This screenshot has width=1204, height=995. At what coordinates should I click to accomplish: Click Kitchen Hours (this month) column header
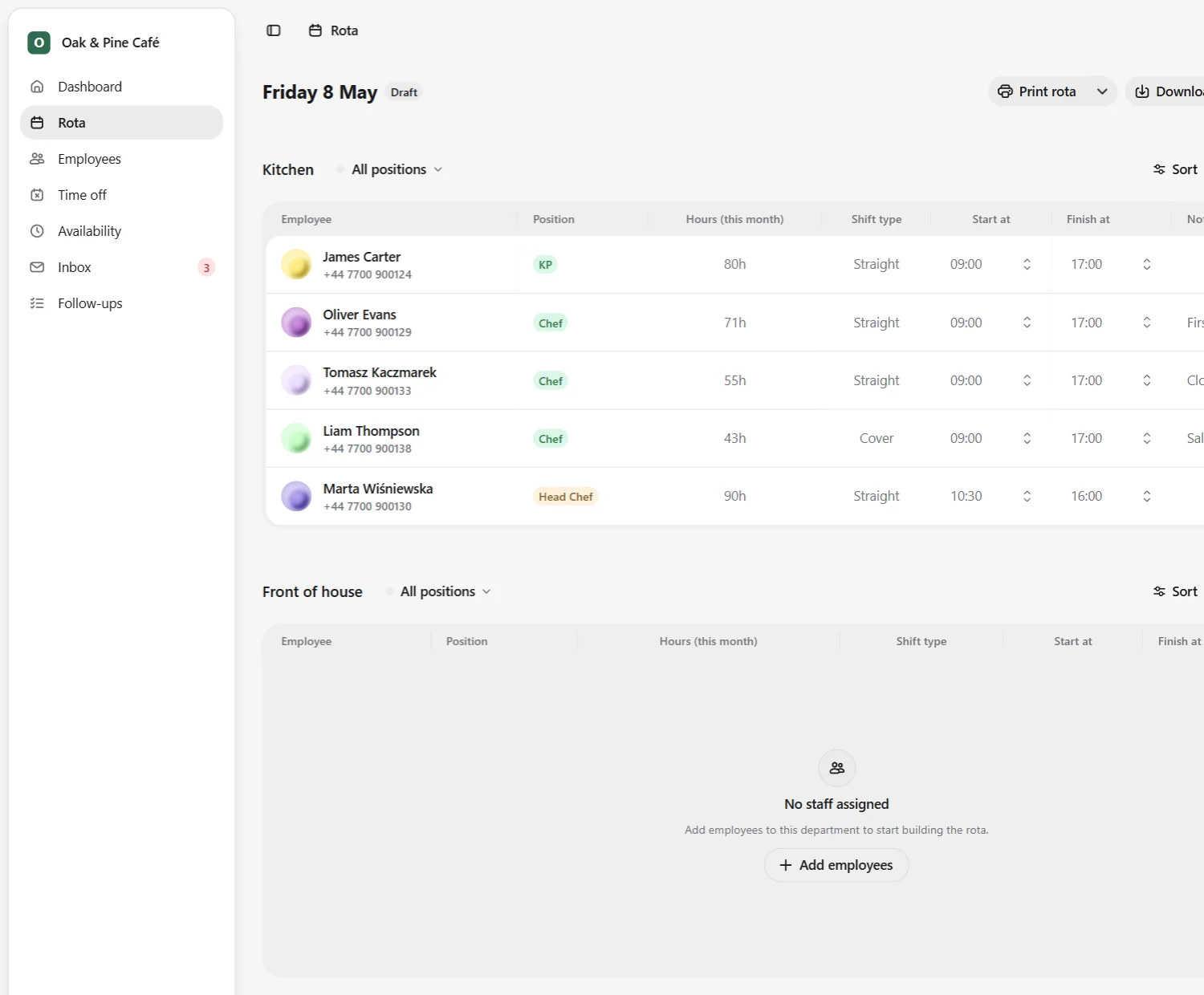(734, 219)
